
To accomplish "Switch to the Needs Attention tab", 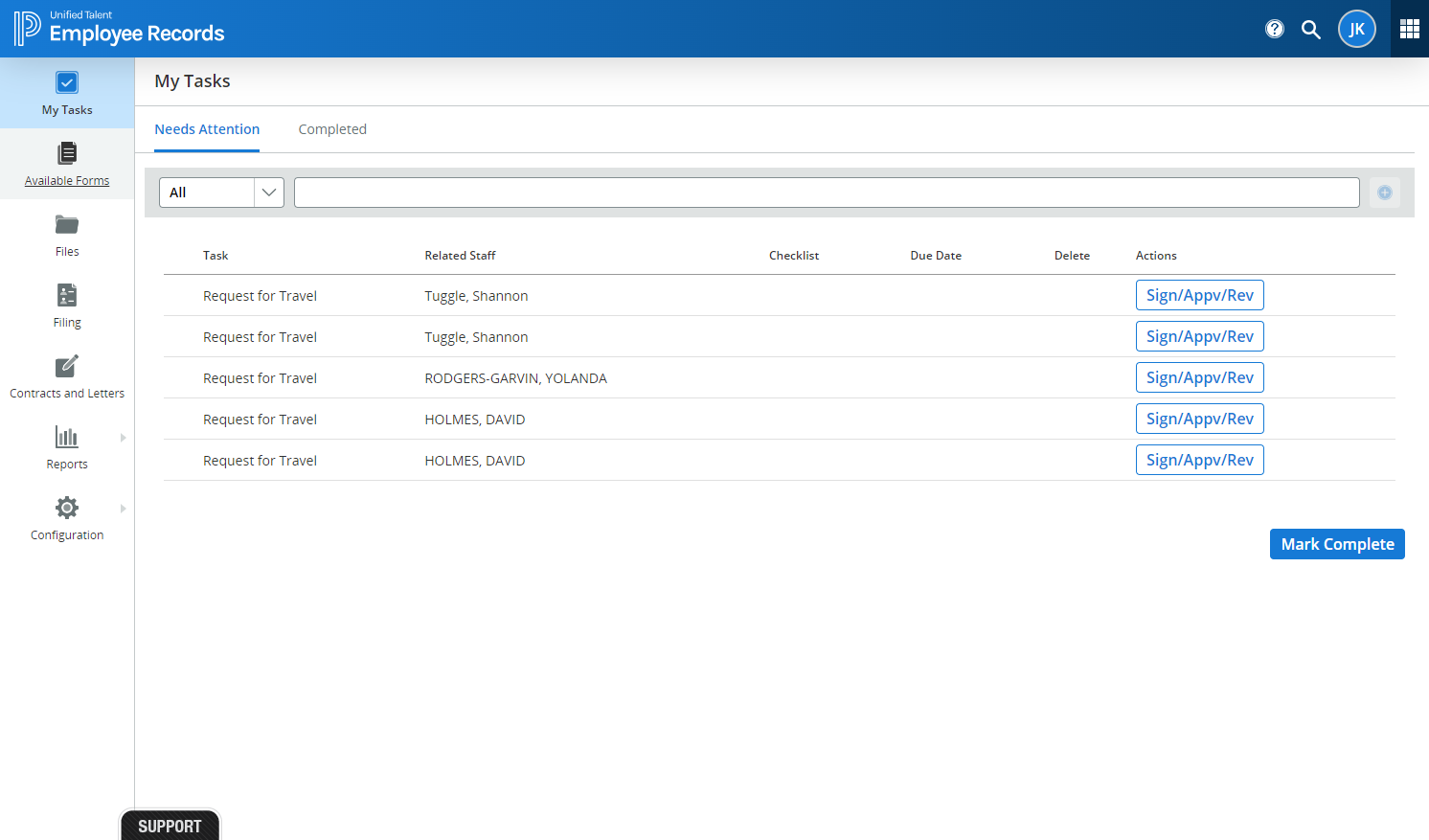I will click(207, 129).
